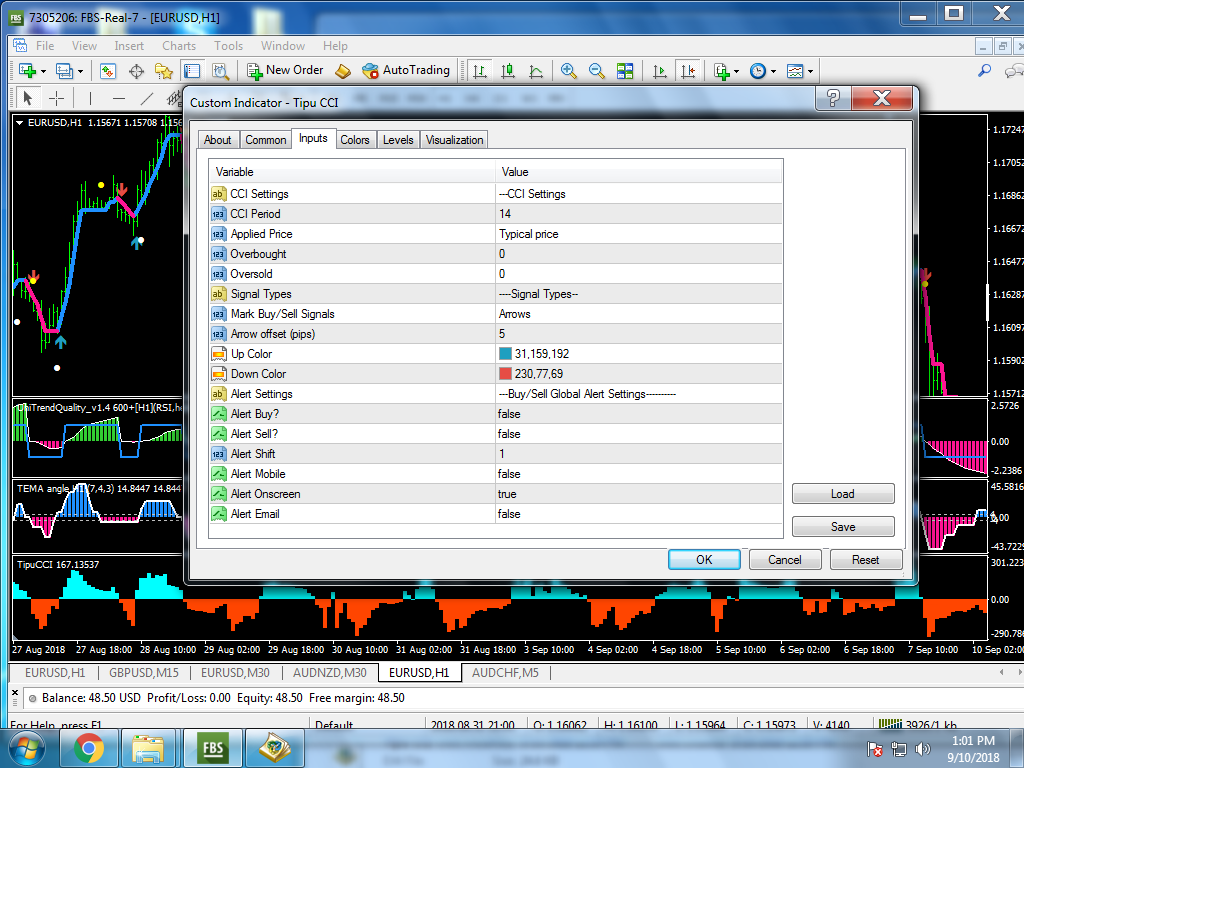Image resolution: width=1228 pixels, height=920 pixels.
Task: Click the Search magnifier icon in toolbar
Action: point(984,71)
